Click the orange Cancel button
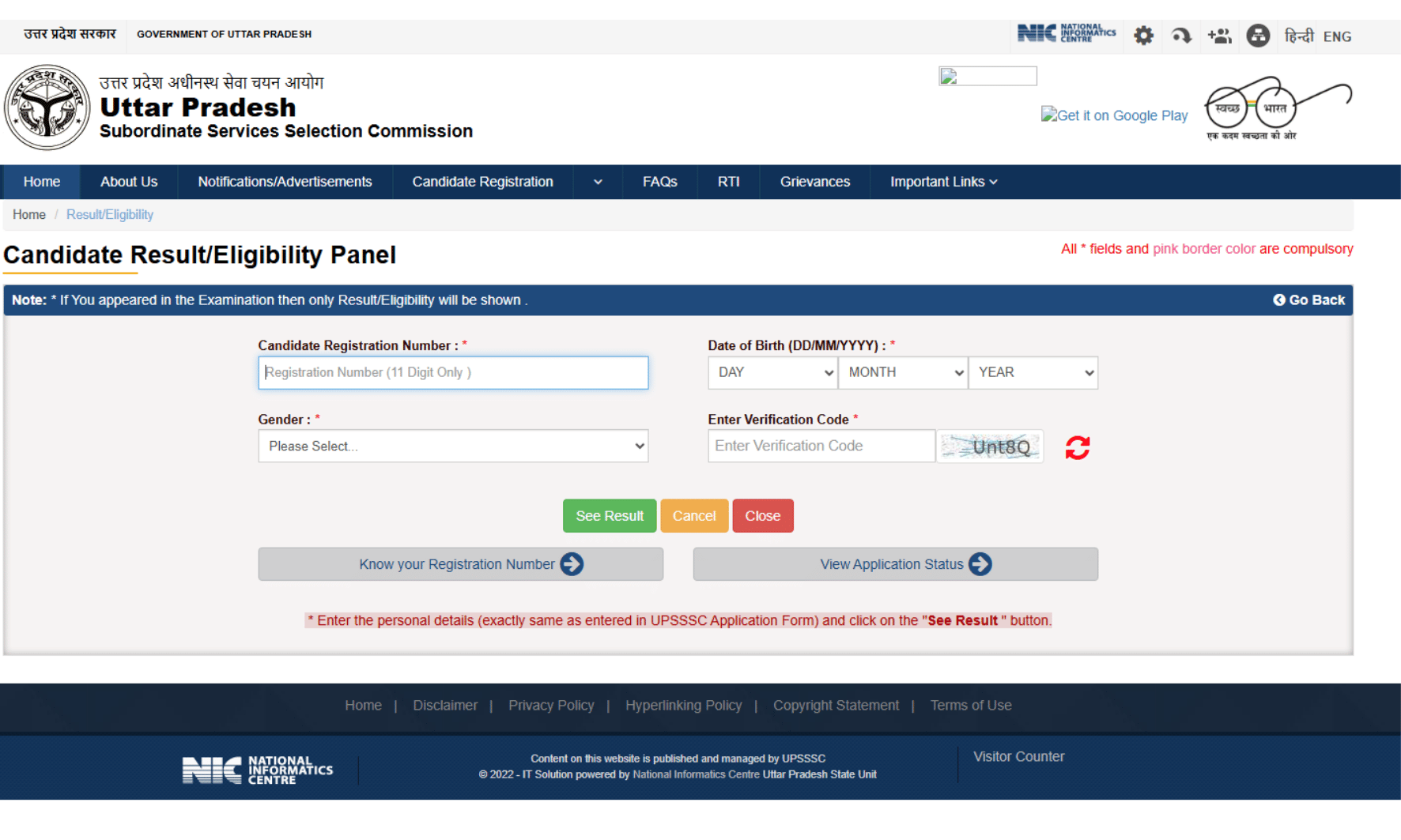This screenshot has height=840, width=1401. (x=694, y=516)
